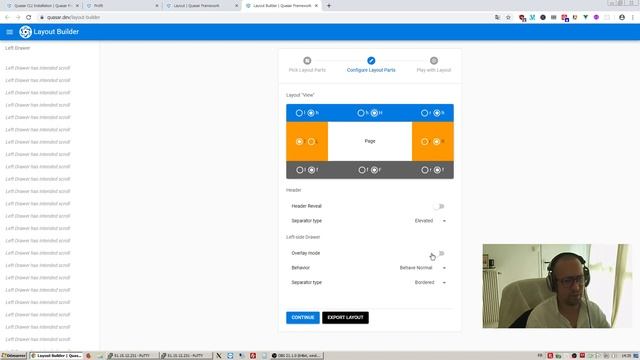Click the EXPORT LAYOUT button
The width and height of the screenshot is (640, 360).
[345, 318]
